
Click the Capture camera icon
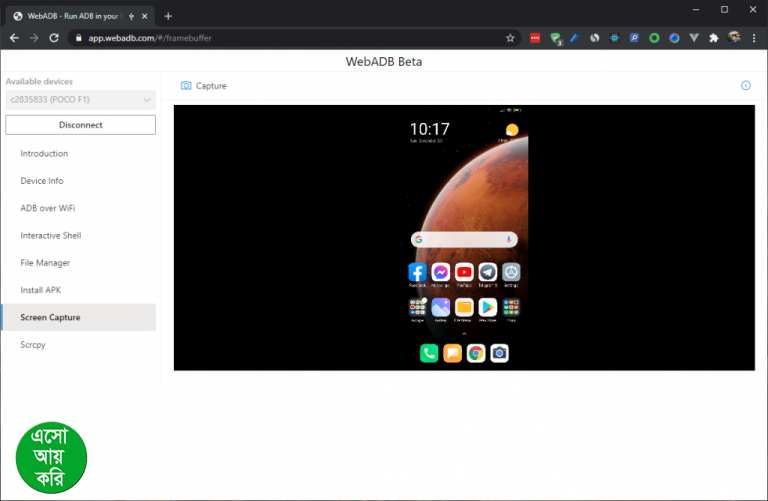[x=186, y=86]
